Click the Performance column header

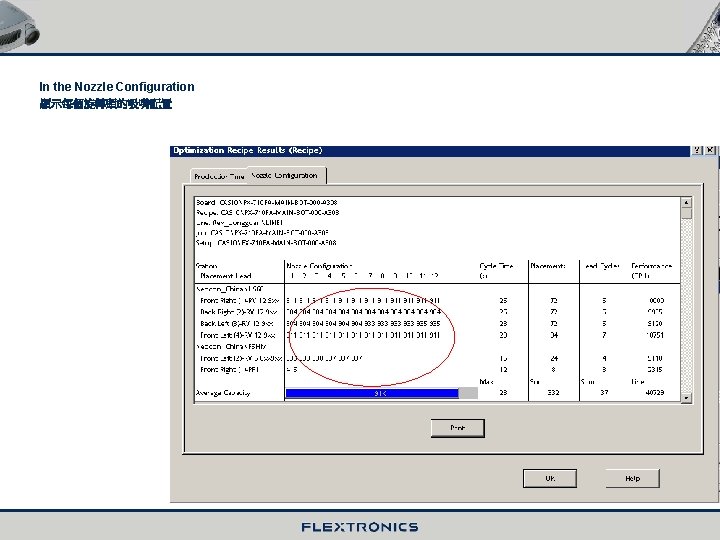coord(652,266)
